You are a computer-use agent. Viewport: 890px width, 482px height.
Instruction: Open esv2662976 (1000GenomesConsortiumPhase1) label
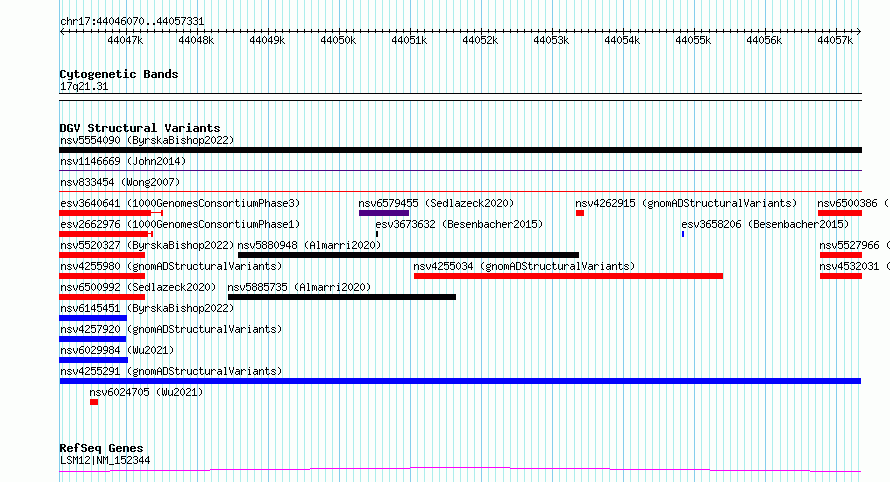[x=180, y=224]
